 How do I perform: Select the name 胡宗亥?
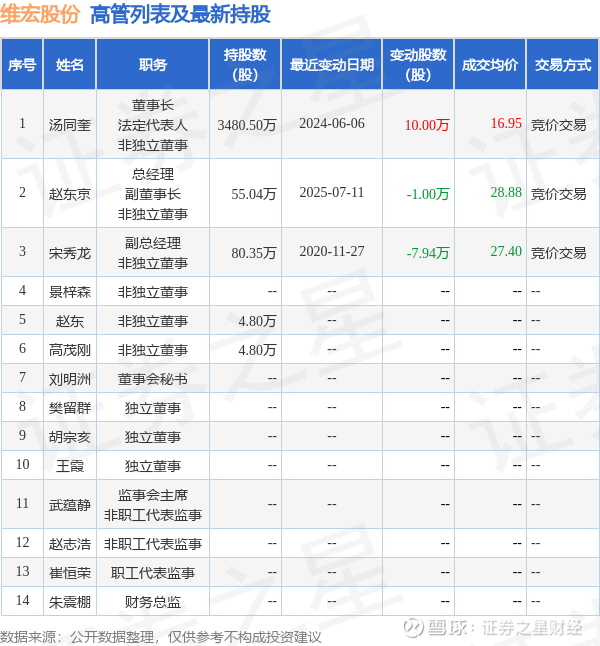70,437
